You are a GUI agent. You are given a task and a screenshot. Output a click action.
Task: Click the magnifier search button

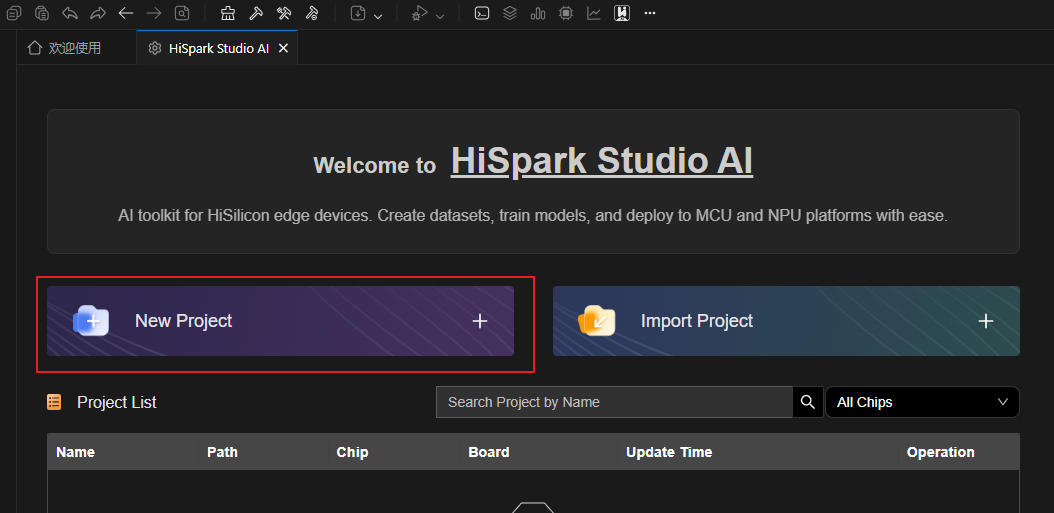tap(808, 402)
